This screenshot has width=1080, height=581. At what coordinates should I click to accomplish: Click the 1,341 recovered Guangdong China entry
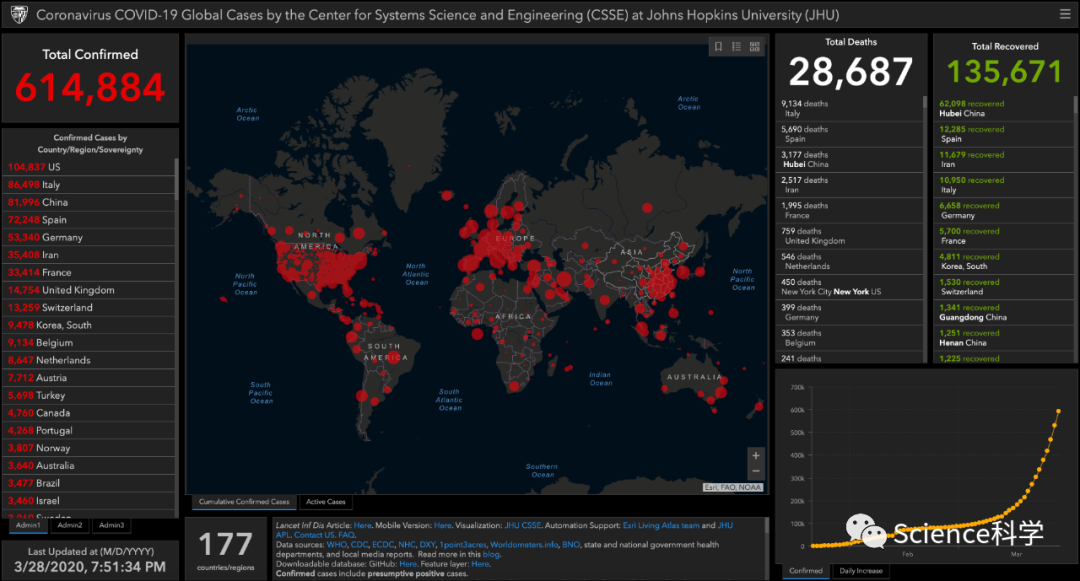1003,313
